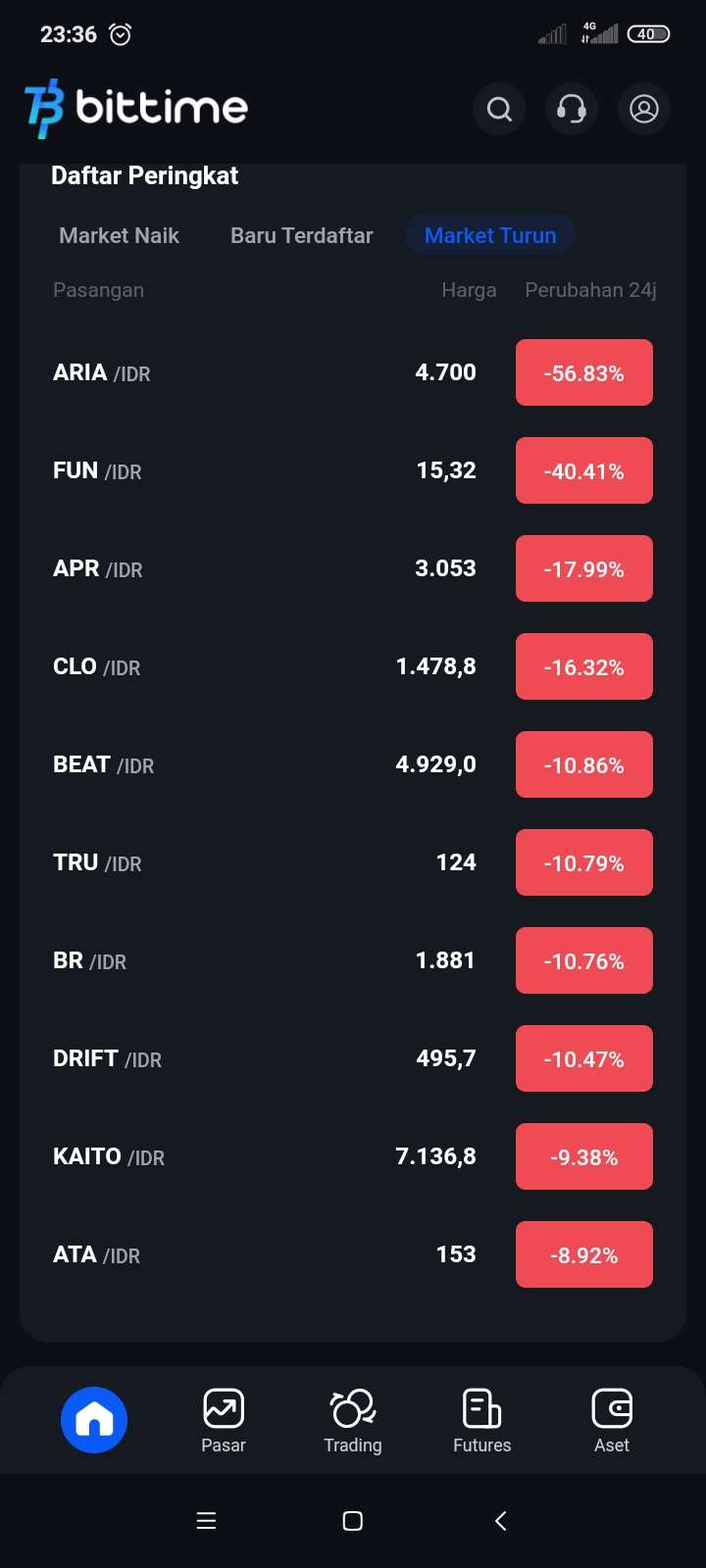Image resolution: width=706 pixels, height=1568 pixels.
Task: Tap the -8.92% badge for ATA
Action: coord(584,1254)
